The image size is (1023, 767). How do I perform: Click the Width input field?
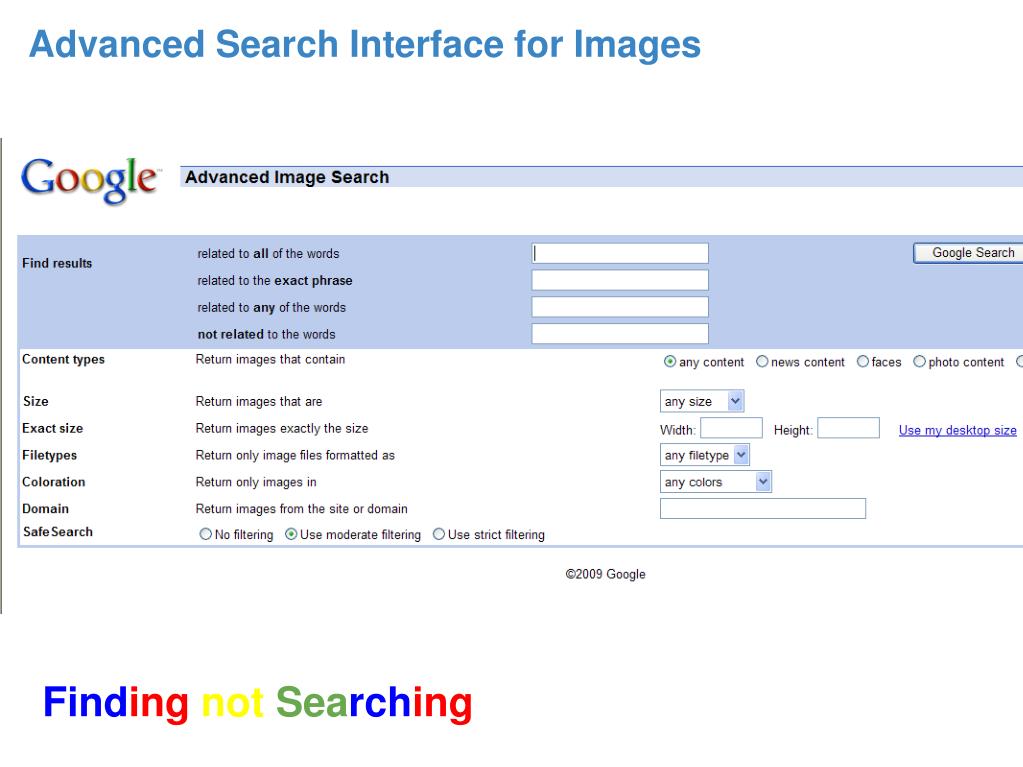point(731,429)
